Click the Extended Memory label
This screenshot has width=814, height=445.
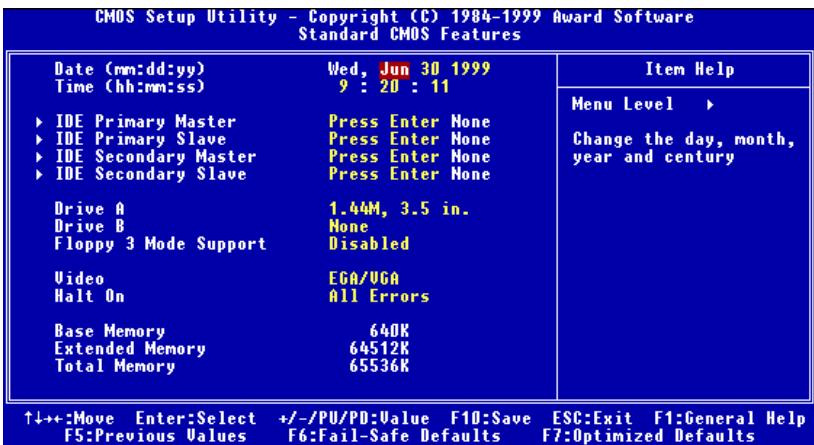pyautogui.click(x=130, y=349)
